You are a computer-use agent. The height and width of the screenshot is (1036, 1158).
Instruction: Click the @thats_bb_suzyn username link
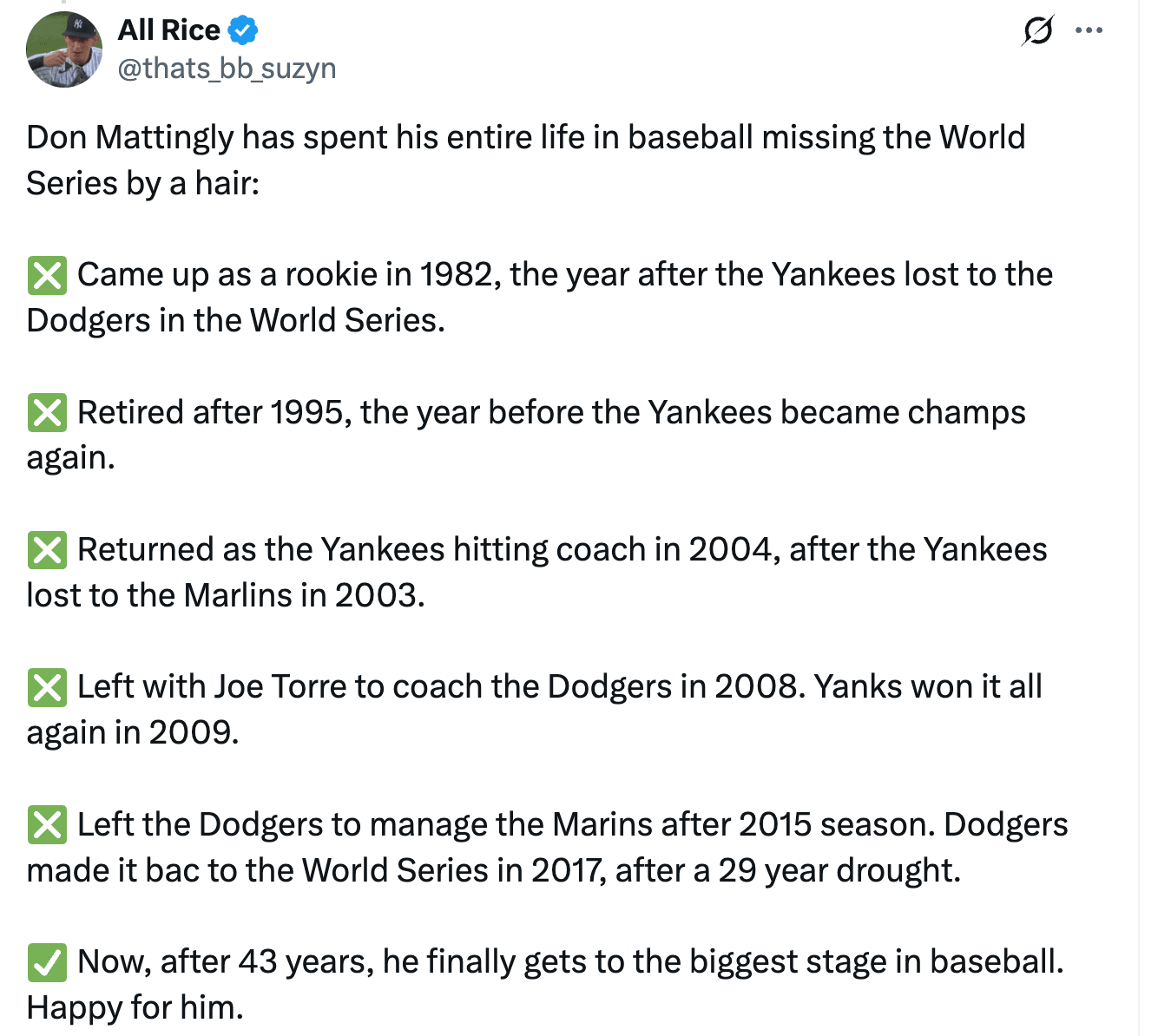[227, 68]
